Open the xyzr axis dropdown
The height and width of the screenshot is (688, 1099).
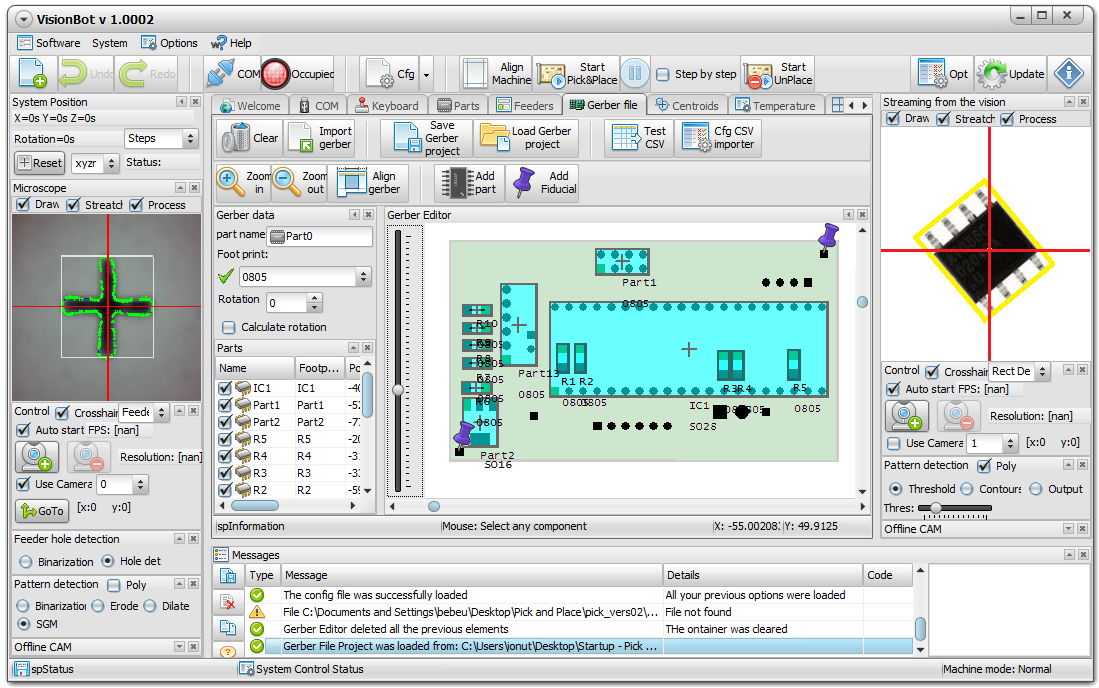(x=111, y=163)
